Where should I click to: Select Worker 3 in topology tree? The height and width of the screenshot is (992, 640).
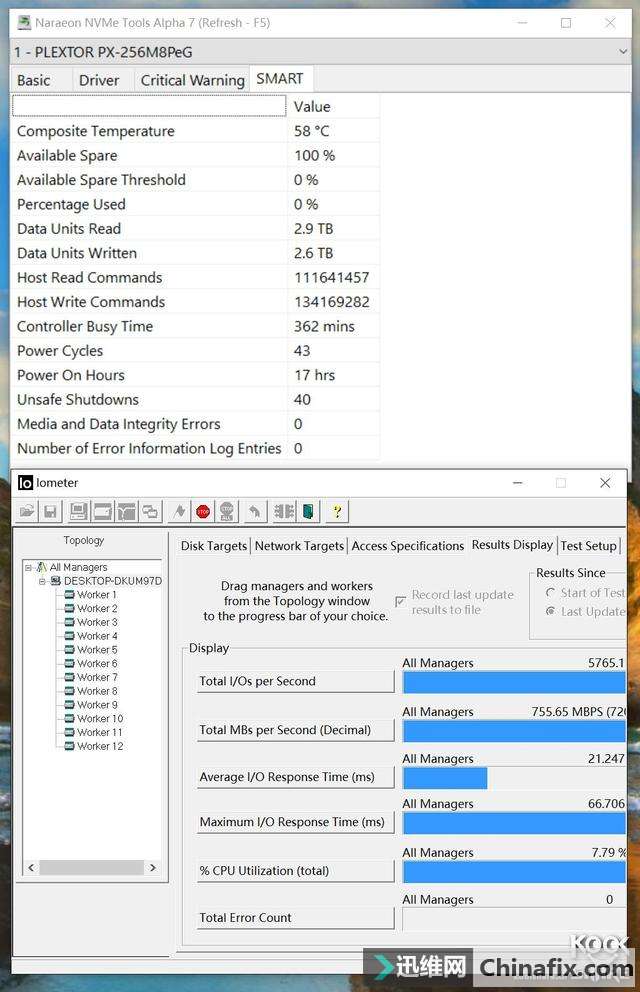point(90,623)
